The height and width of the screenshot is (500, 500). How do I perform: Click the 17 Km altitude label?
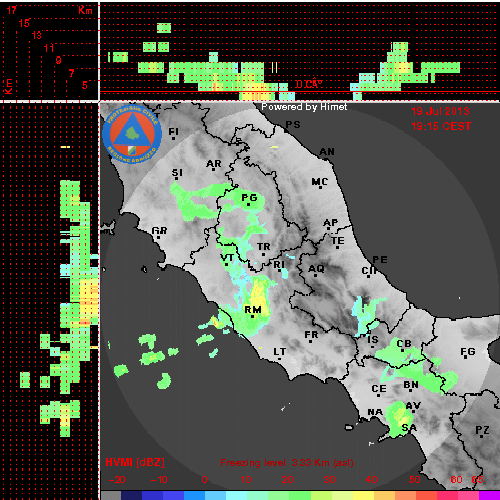coord(11,10)
